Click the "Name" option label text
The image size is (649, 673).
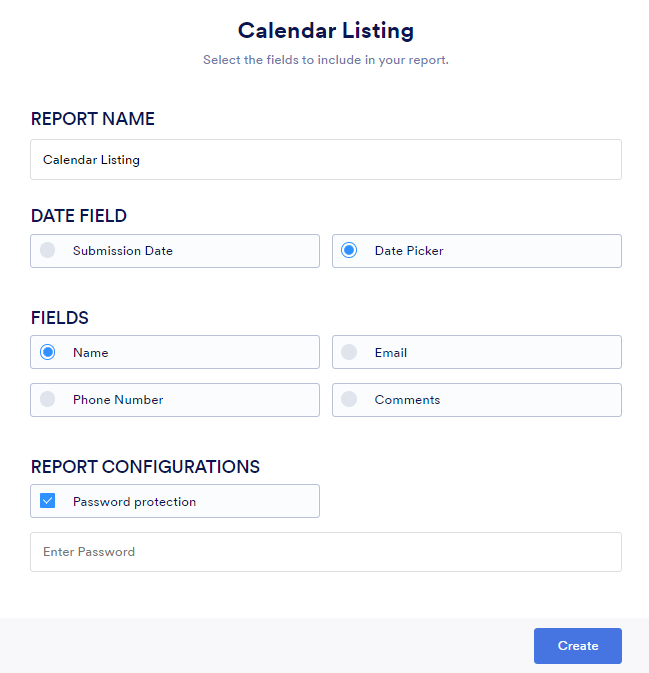[91, 352]
